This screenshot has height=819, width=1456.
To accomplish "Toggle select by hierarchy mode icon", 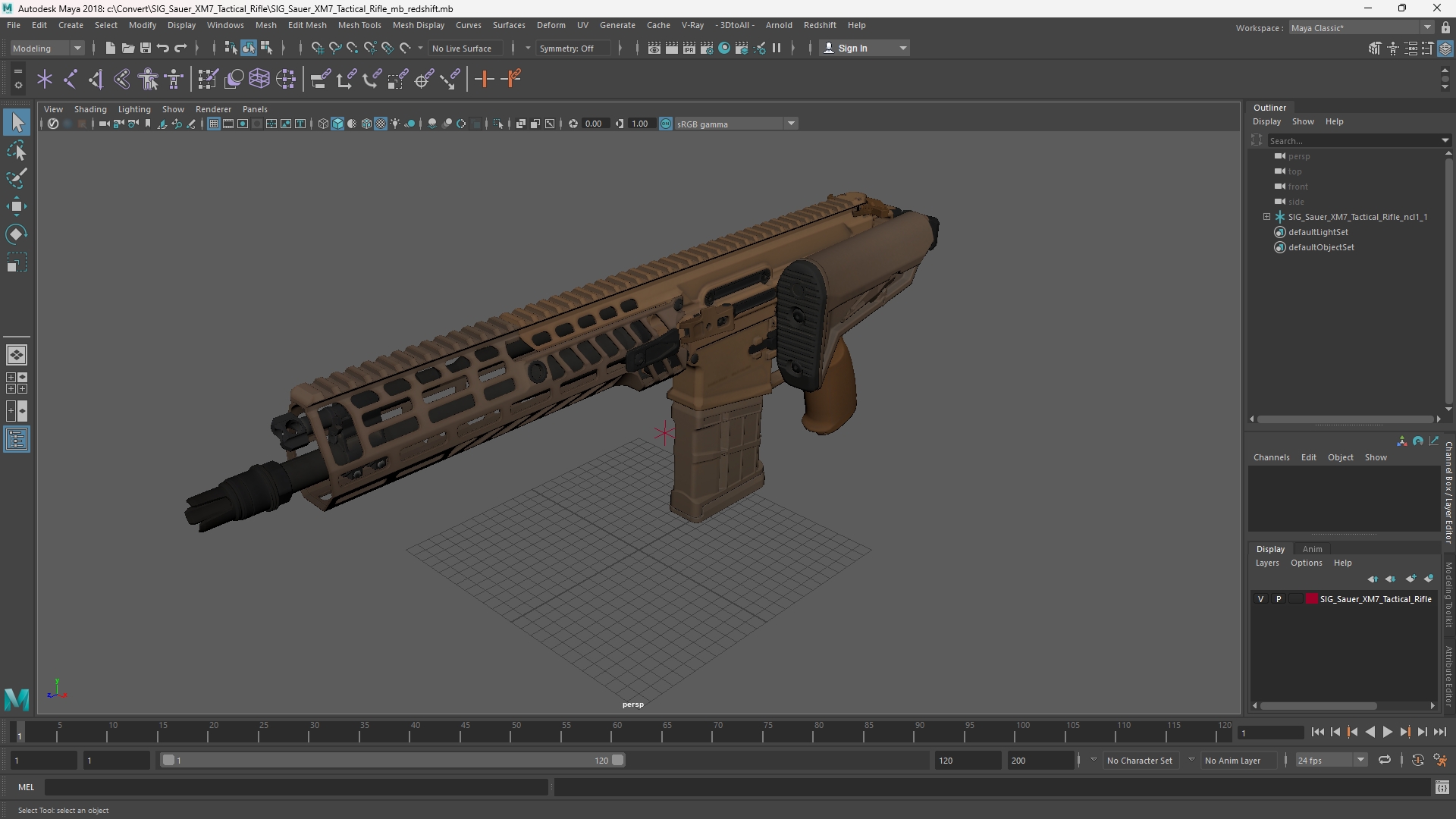I will [231, 48].
